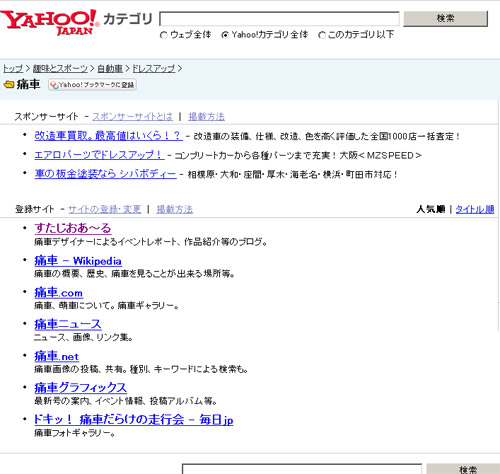
Task: Select the ウェブ全体 radio button
Action: (163, 35)
